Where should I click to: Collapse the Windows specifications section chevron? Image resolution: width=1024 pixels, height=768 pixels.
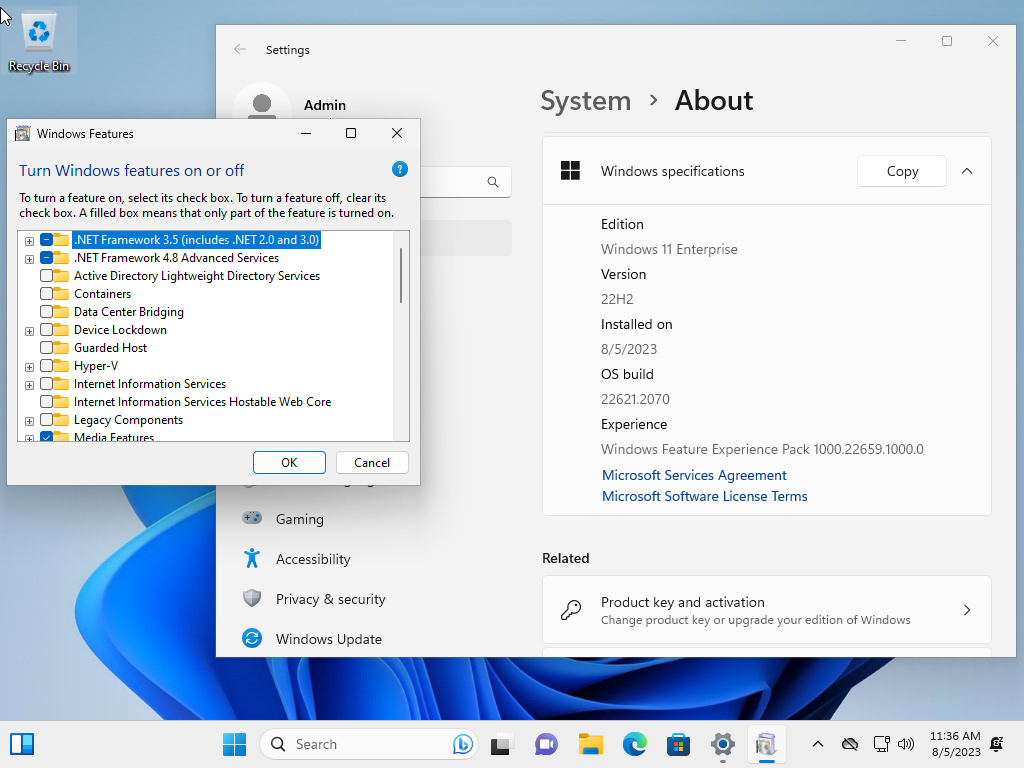967,170
